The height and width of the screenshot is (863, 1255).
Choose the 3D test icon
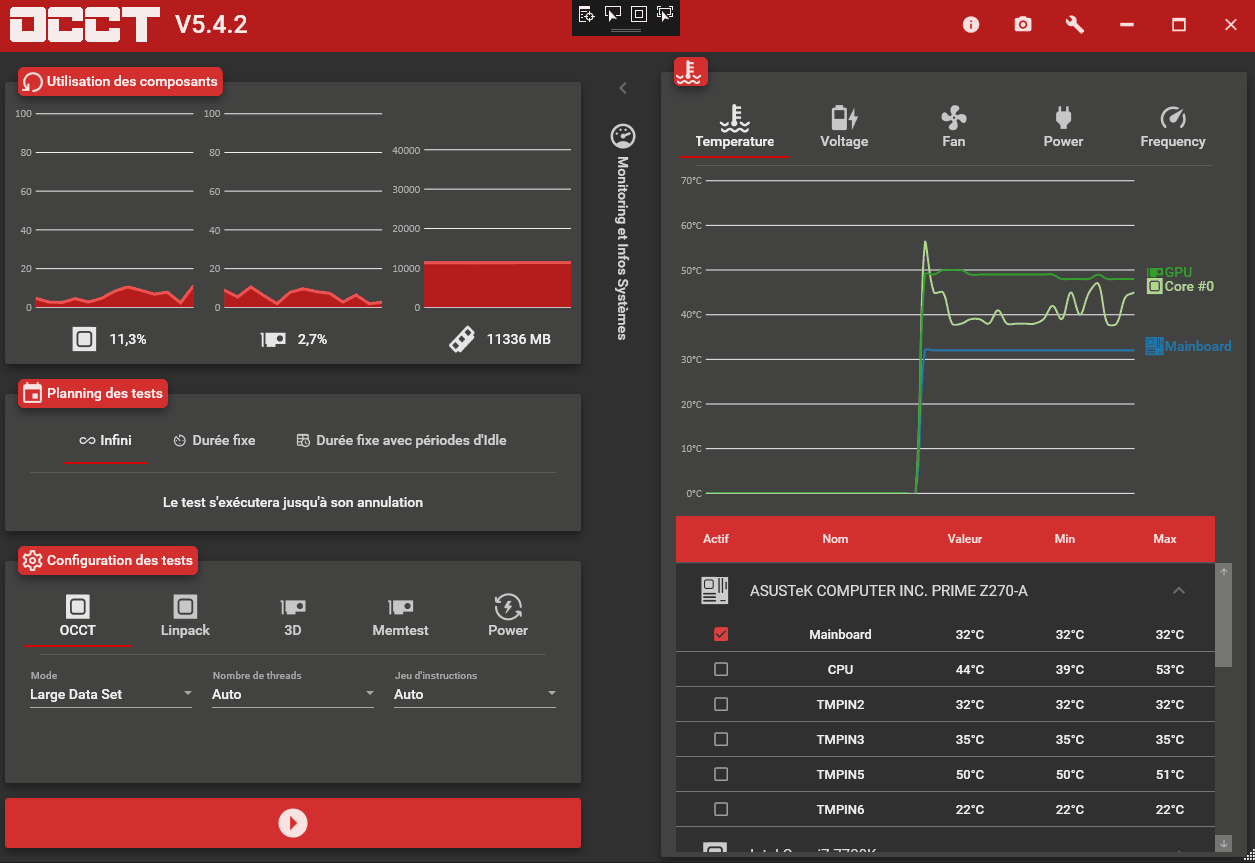(x=293, y=607)
